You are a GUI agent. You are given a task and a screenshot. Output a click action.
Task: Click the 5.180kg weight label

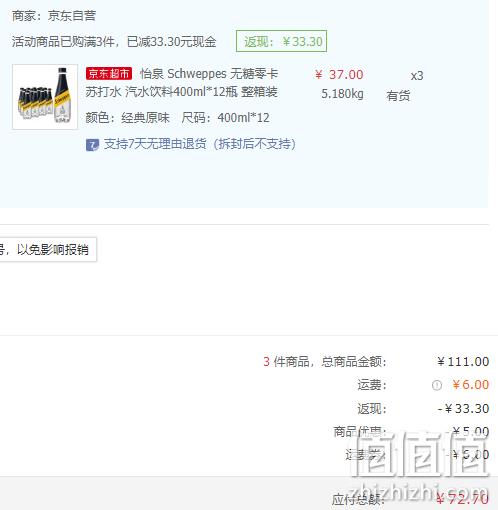coord(342,94)
